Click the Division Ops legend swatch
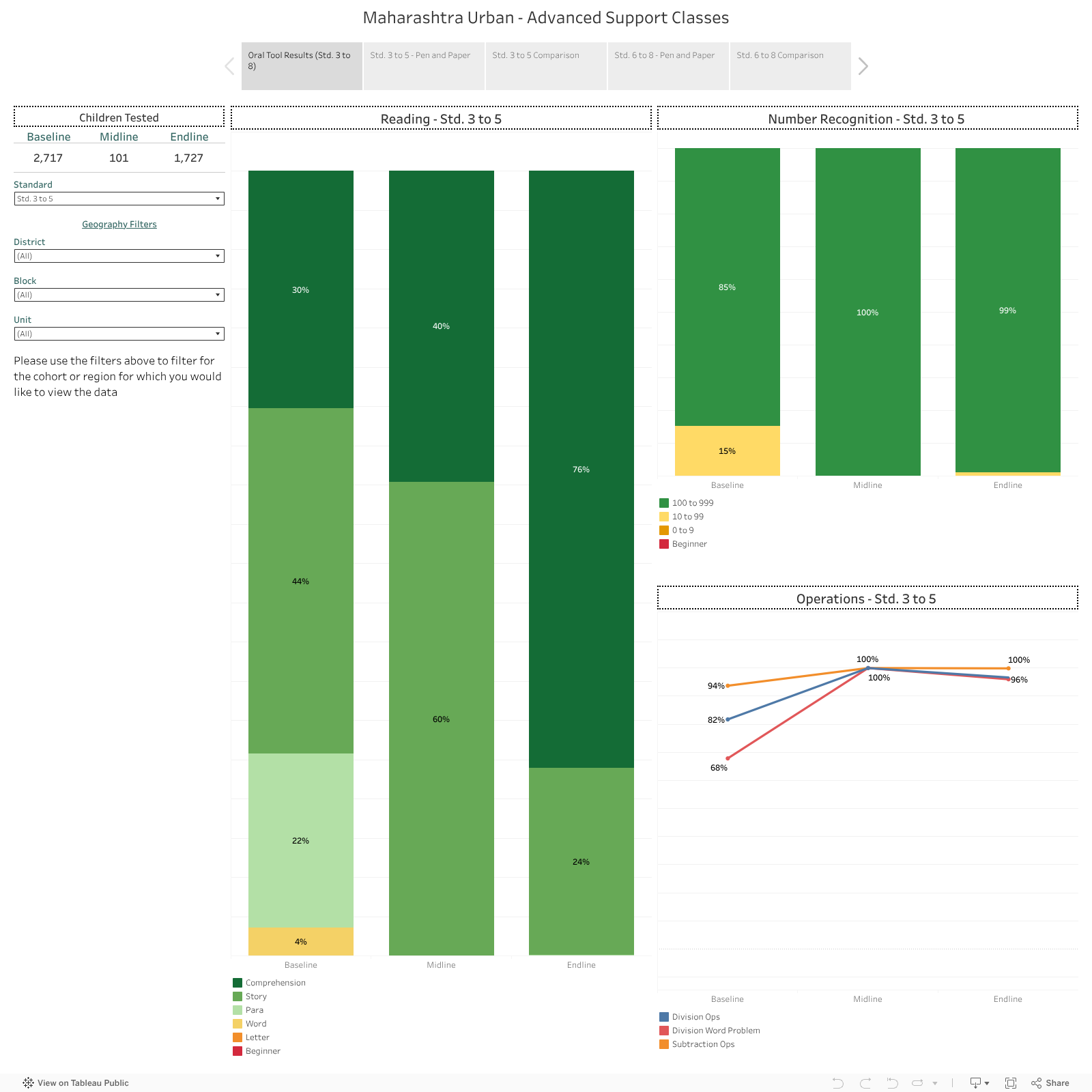The height and width of the screenshot is (1092, 1092). 664,1017
